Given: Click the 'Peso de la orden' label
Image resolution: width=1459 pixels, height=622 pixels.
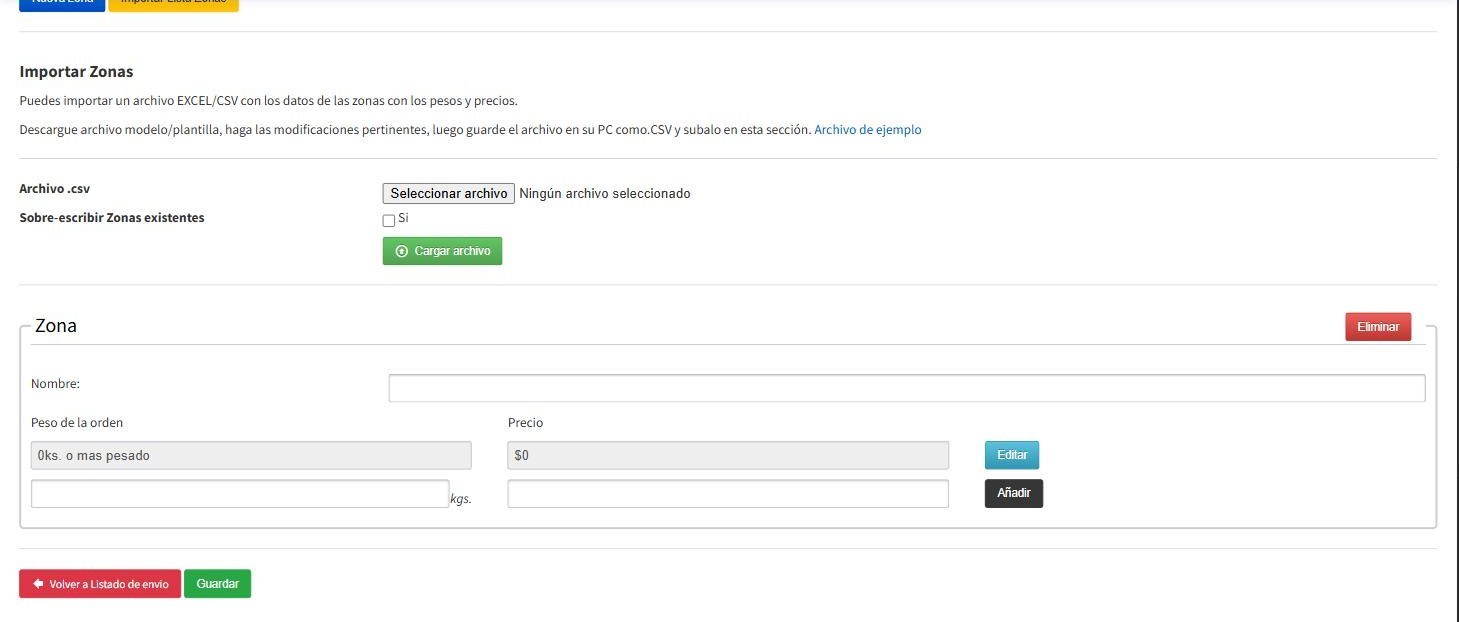Looking at the screenshot, I should (77, 423).
